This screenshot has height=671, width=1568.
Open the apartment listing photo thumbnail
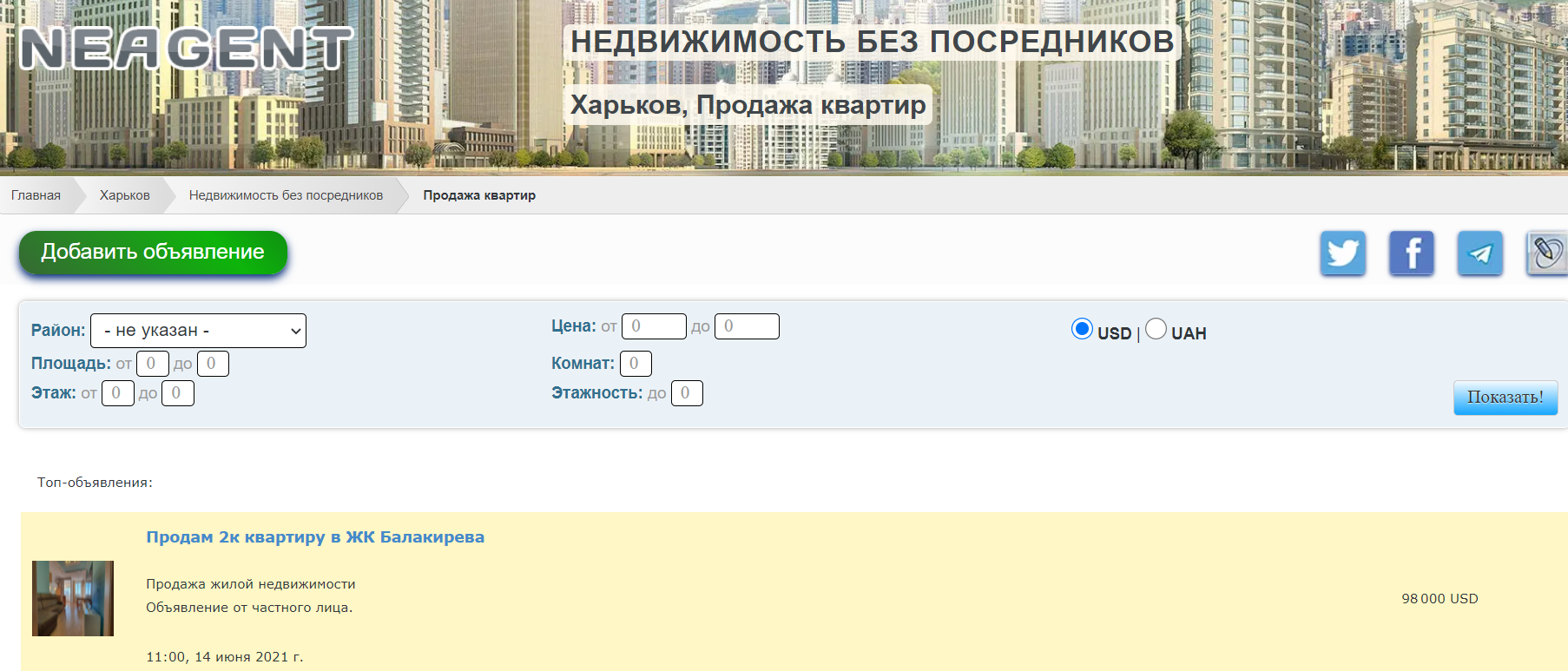[73, 598]
